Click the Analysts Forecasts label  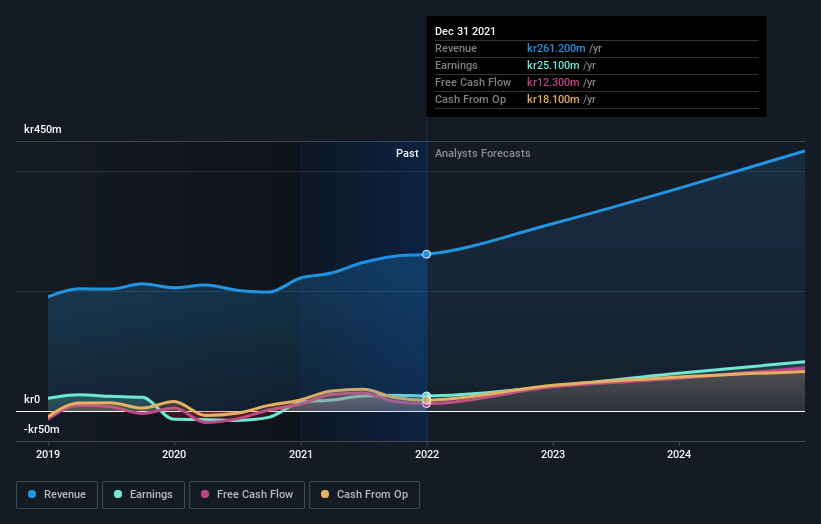(483, 153)
